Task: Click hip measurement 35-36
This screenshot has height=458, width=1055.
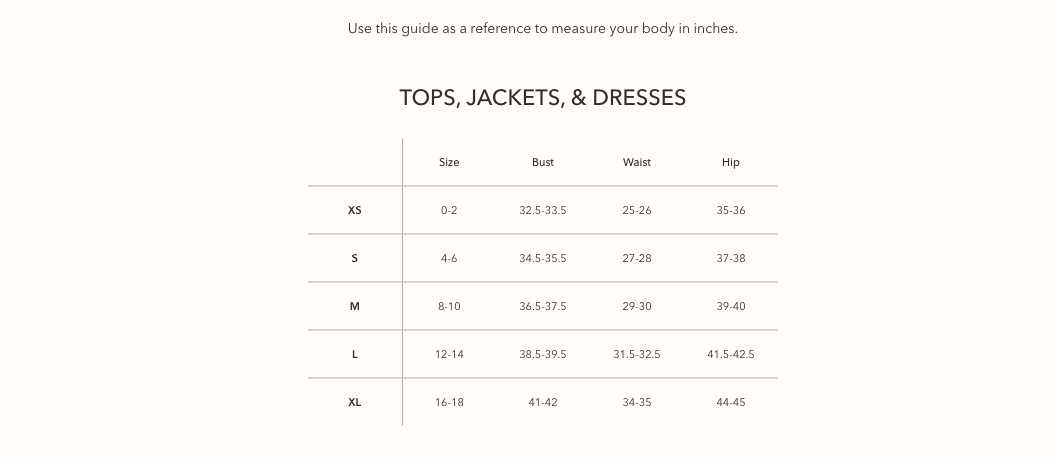Action: click(x=731, y=210)
